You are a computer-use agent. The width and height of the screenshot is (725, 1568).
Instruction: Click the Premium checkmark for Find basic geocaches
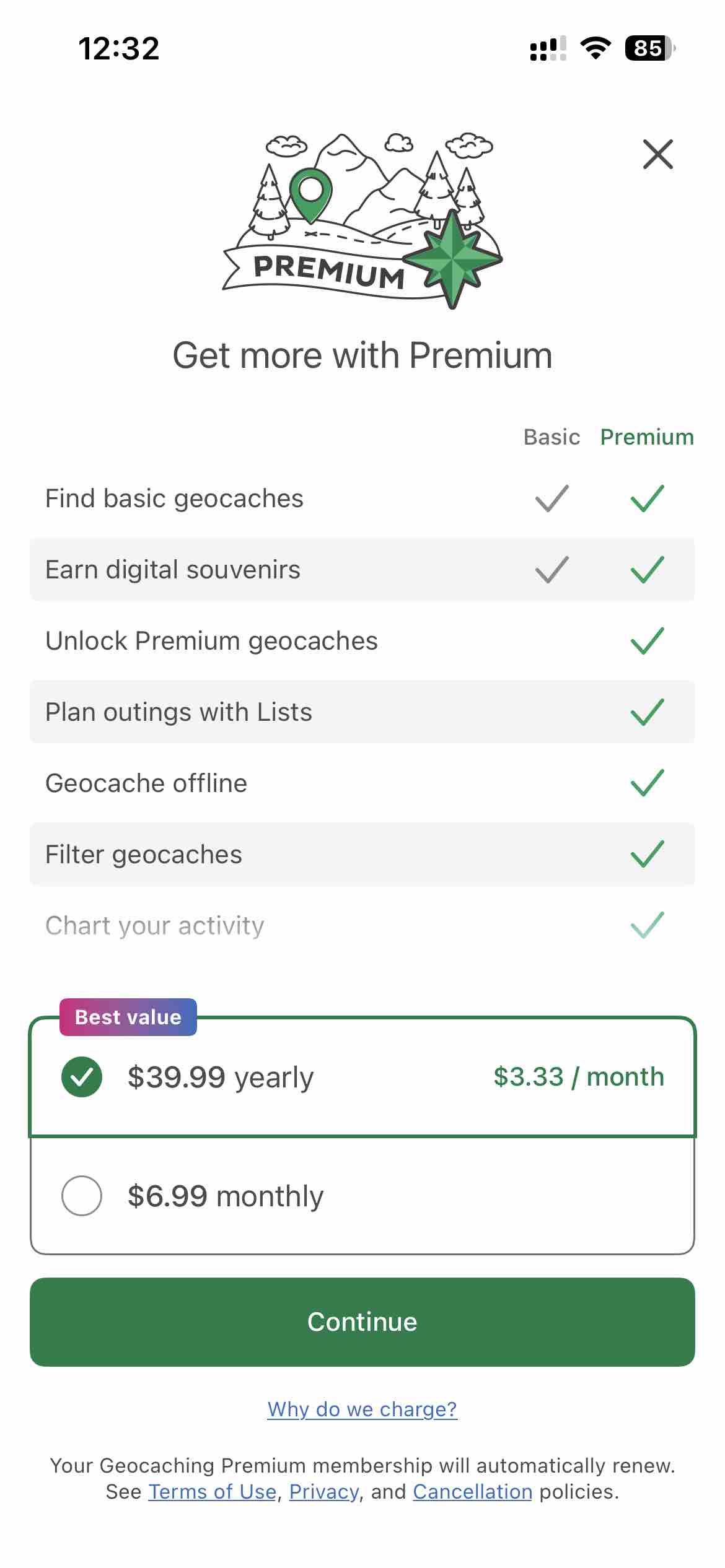coord(646,498)
